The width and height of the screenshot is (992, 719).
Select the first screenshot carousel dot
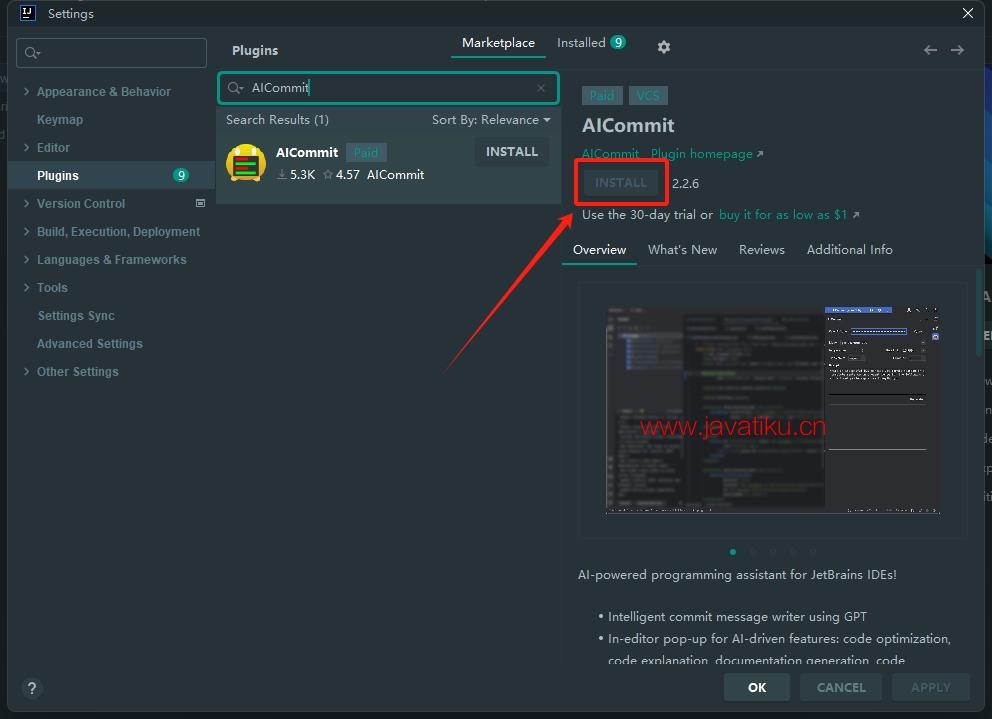coord(733,552)
